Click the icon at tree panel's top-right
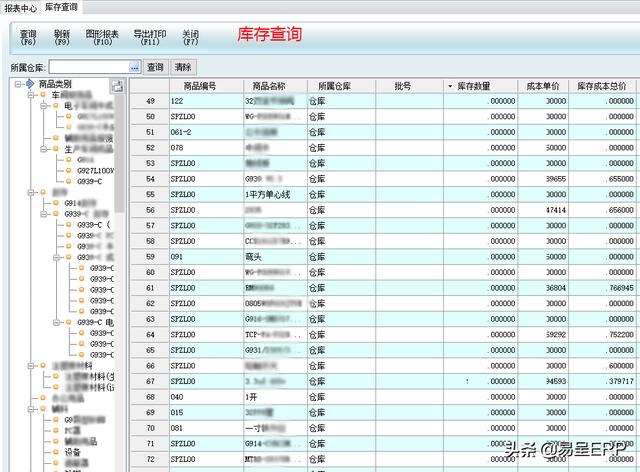The width and height of the screenshot is (640, 472). pyautogui.click(x=117, y=87)
